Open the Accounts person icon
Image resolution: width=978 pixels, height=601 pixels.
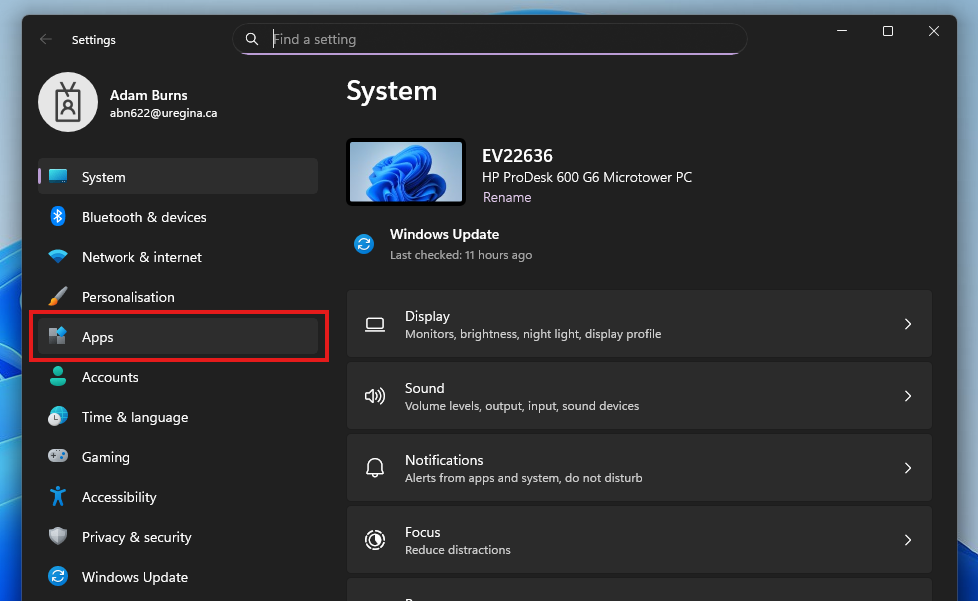click(58, 376)
